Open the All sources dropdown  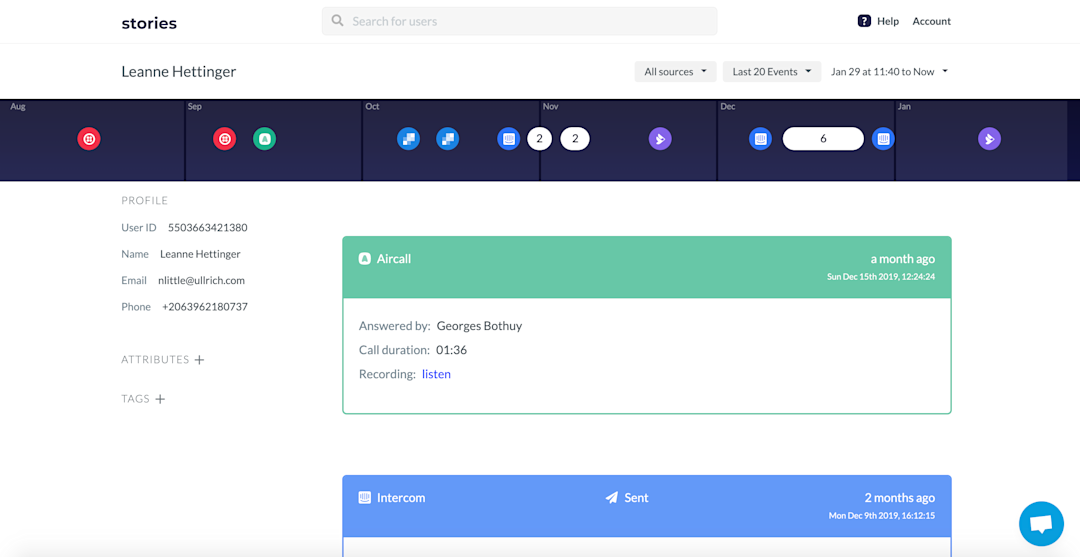click(676, 72)
